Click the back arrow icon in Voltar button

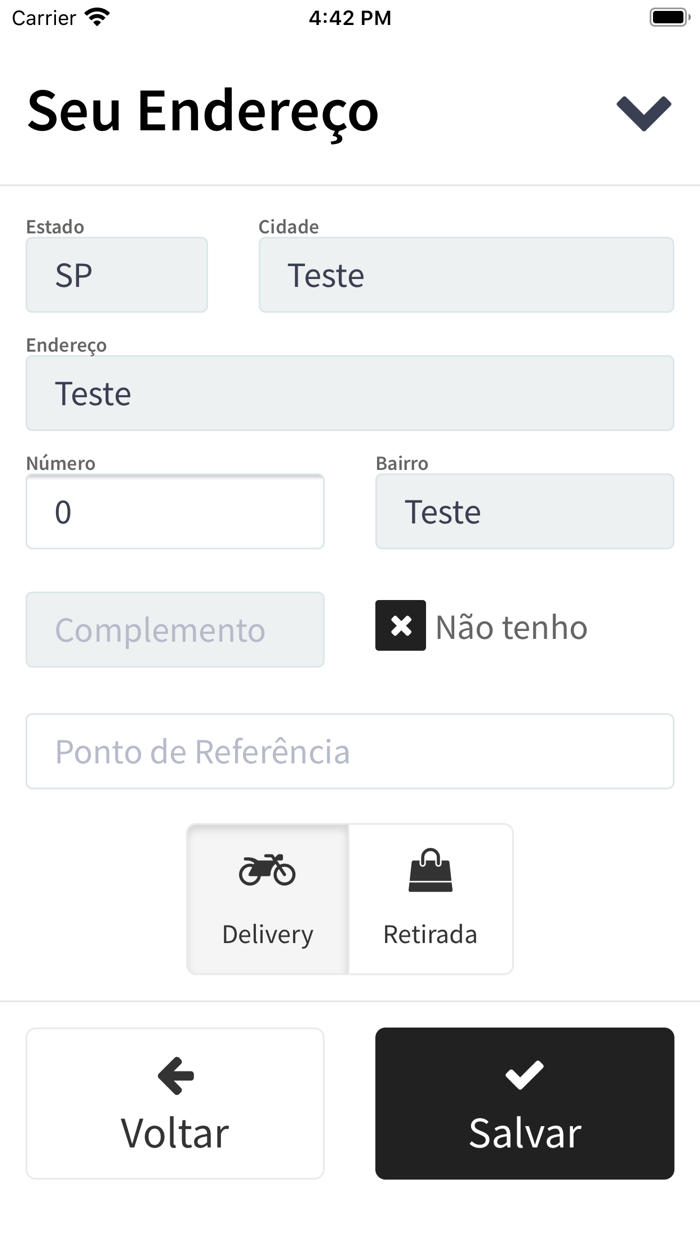[174, 1075]
